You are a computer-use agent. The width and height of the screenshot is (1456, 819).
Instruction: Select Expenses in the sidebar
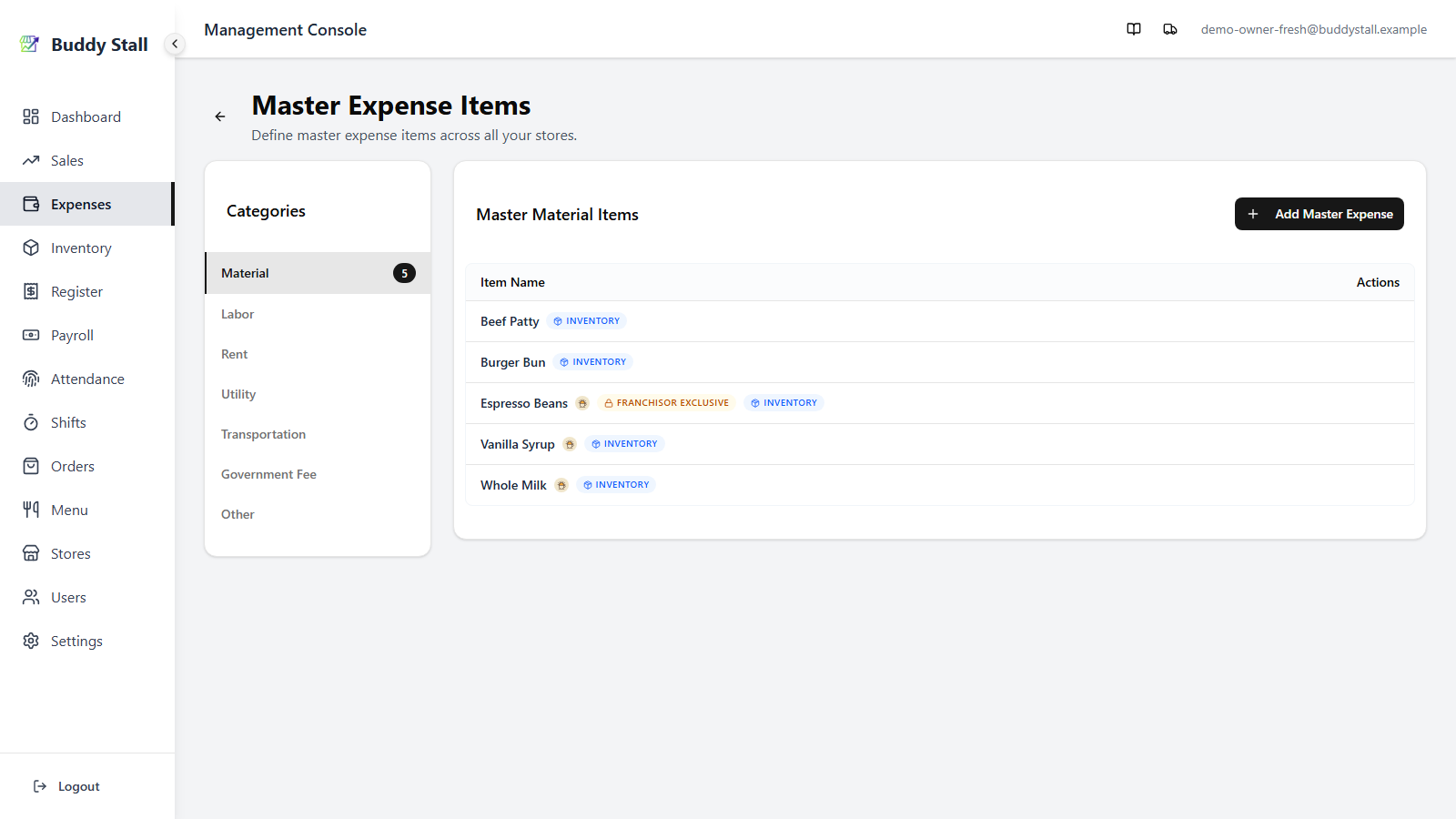86,204
